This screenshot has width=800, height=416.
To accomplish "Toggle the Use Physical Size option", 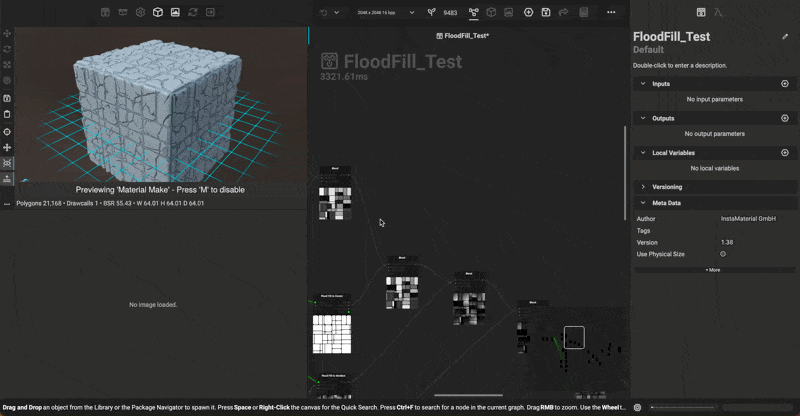I will [x=723, y=254].
